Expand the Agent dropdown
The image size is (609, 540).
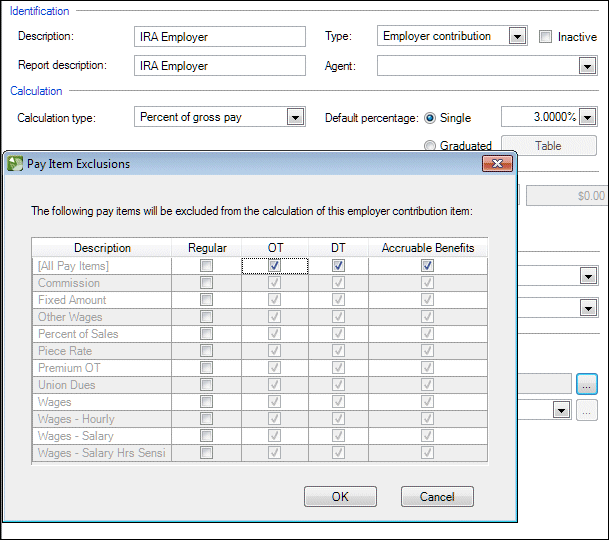tap(587, 66)
